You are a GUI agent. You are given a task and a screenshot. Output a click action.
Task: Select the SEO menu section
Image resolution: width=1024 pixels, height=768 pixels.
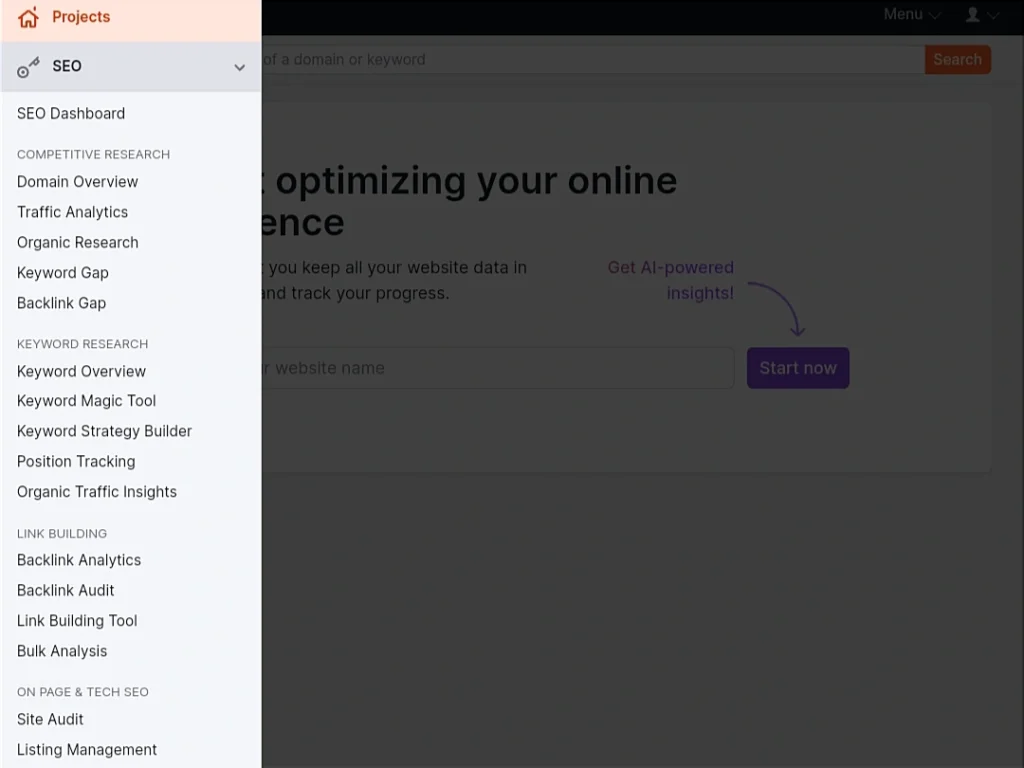pyautogui.click(x=131, y=67)
